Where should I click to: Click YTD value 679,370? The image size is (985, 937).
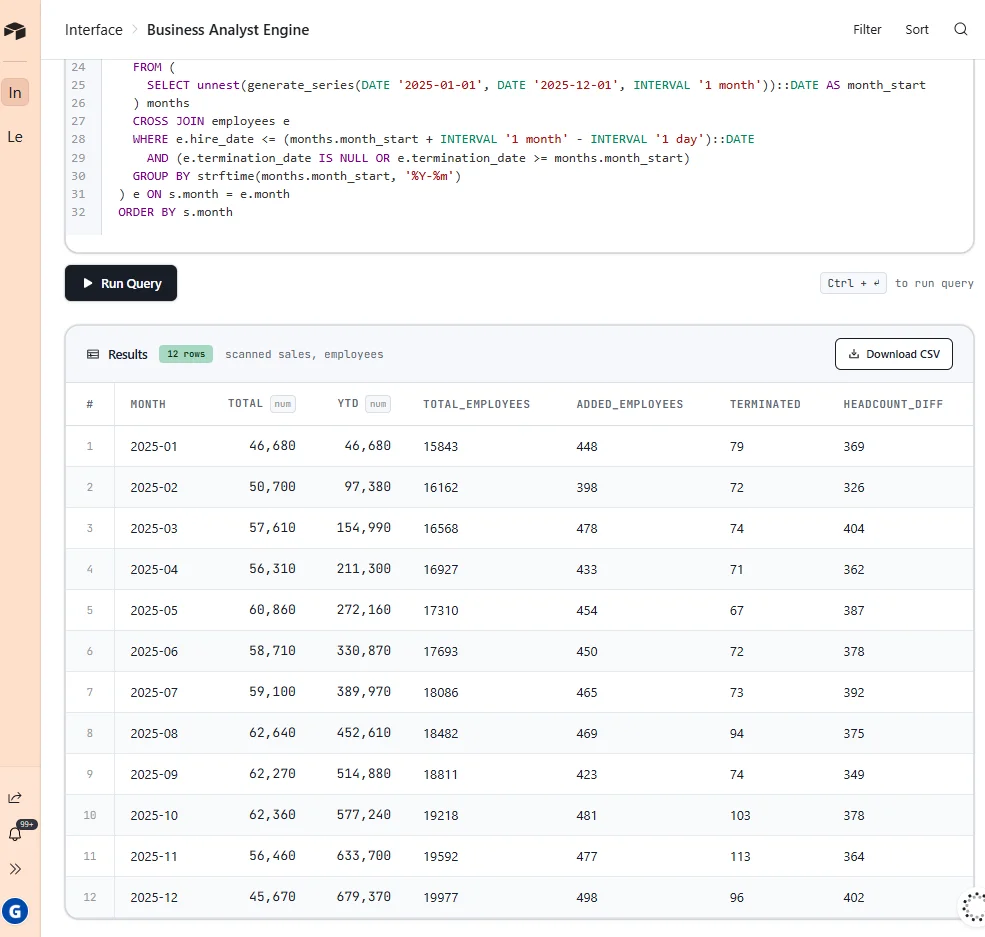(364, 897)
